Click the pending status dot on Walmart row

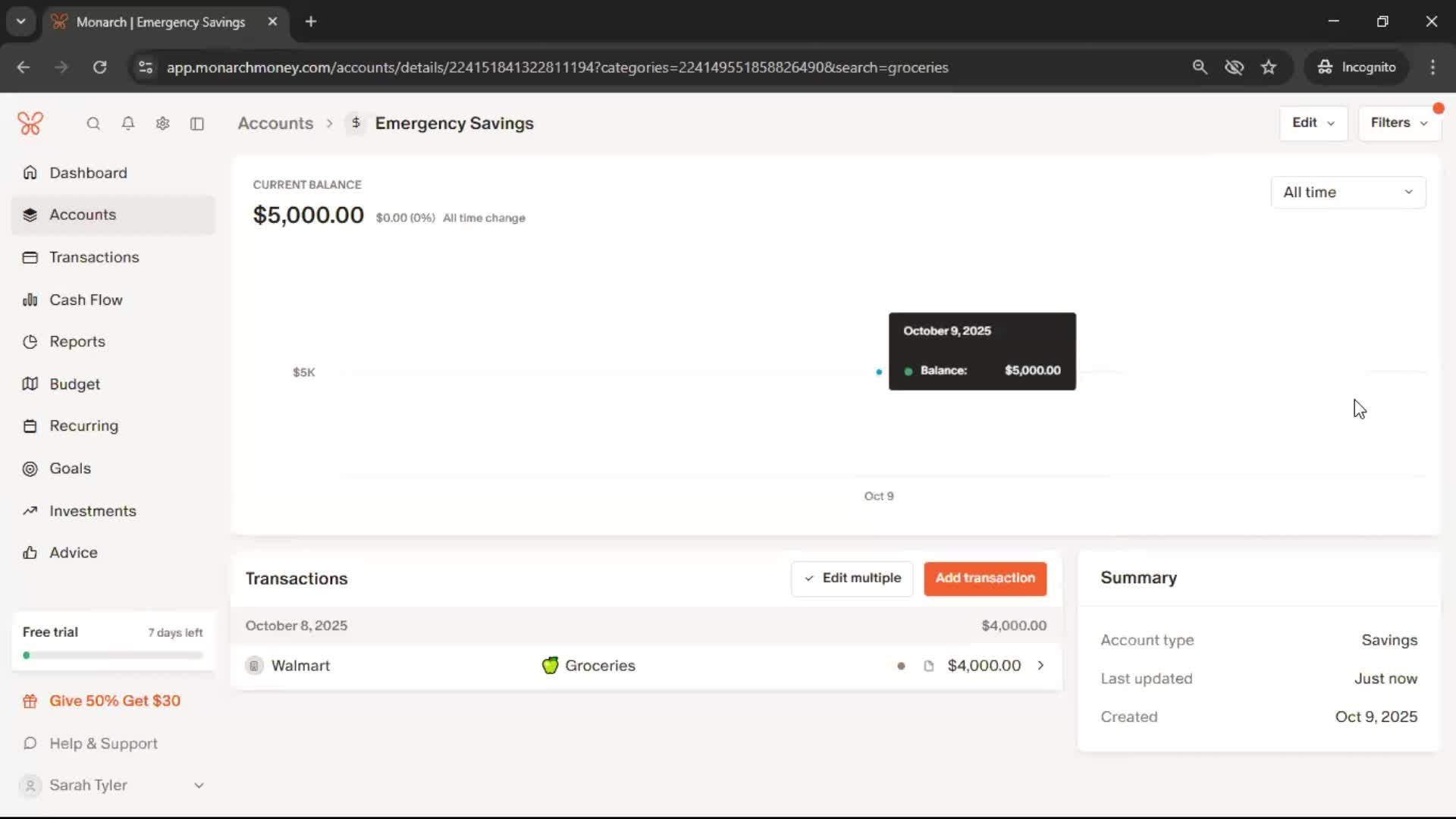pos(901,666)
